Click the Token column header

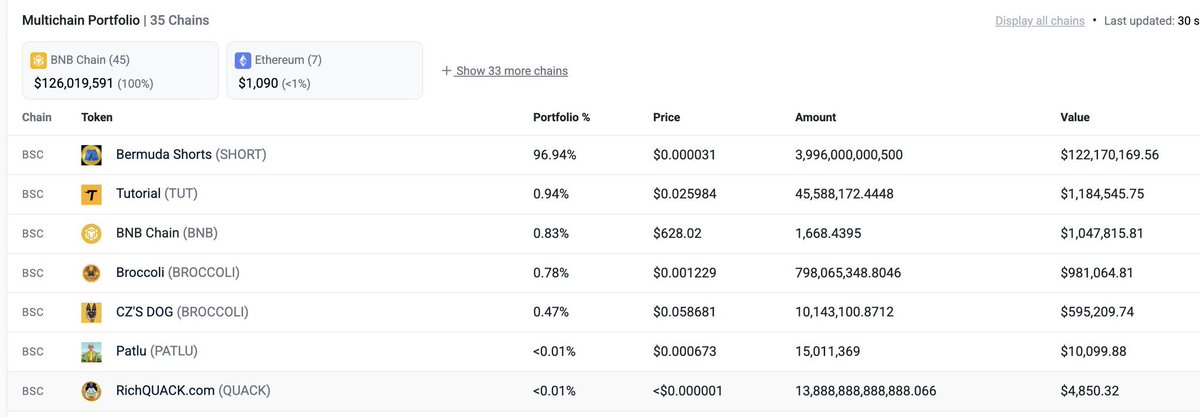coord(97,117)
